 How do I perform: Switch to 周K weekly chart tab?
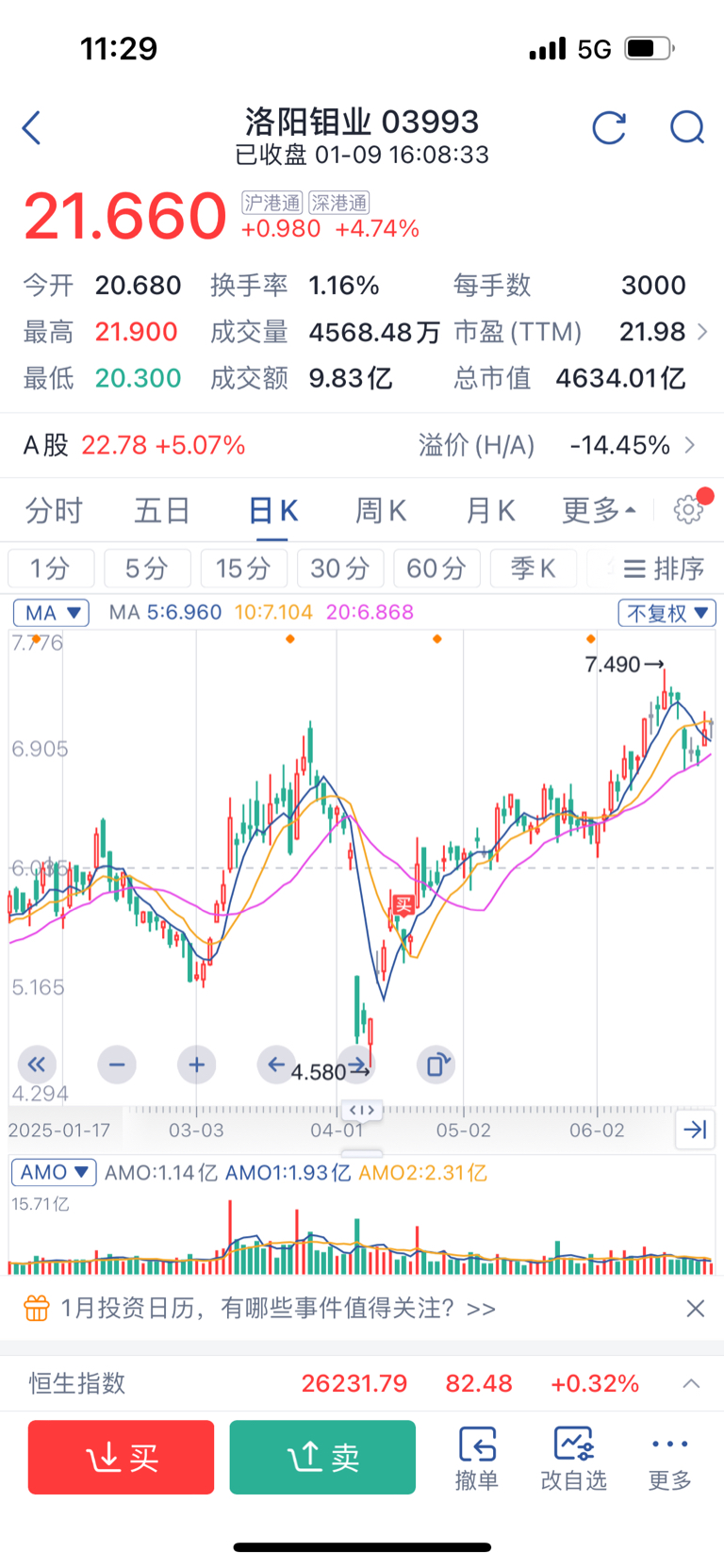tap(381, 511)
